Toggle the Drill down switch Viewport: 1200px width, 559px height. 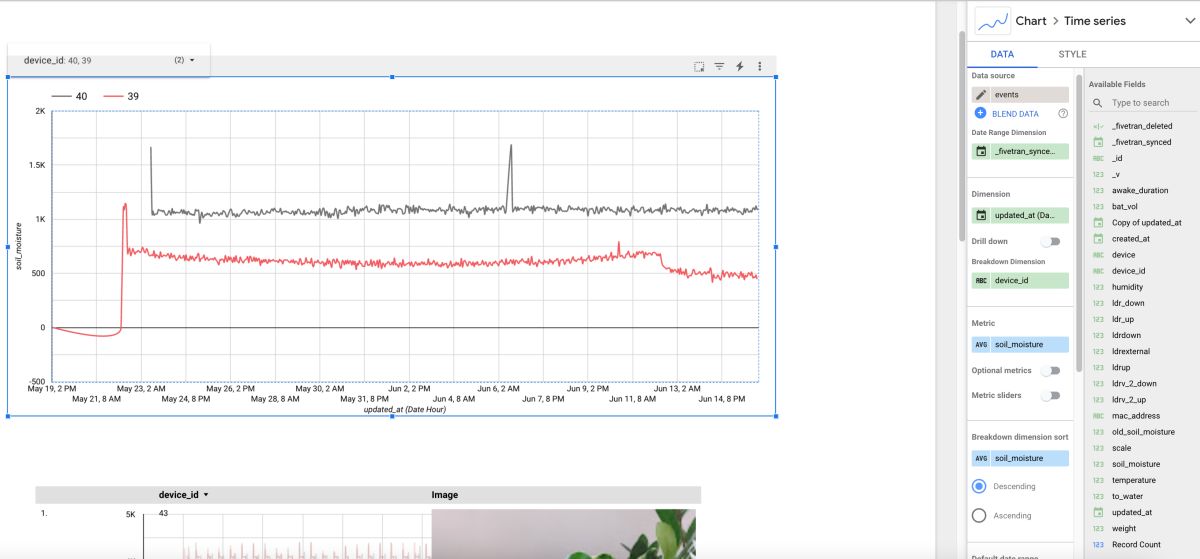coord(1050,241)
